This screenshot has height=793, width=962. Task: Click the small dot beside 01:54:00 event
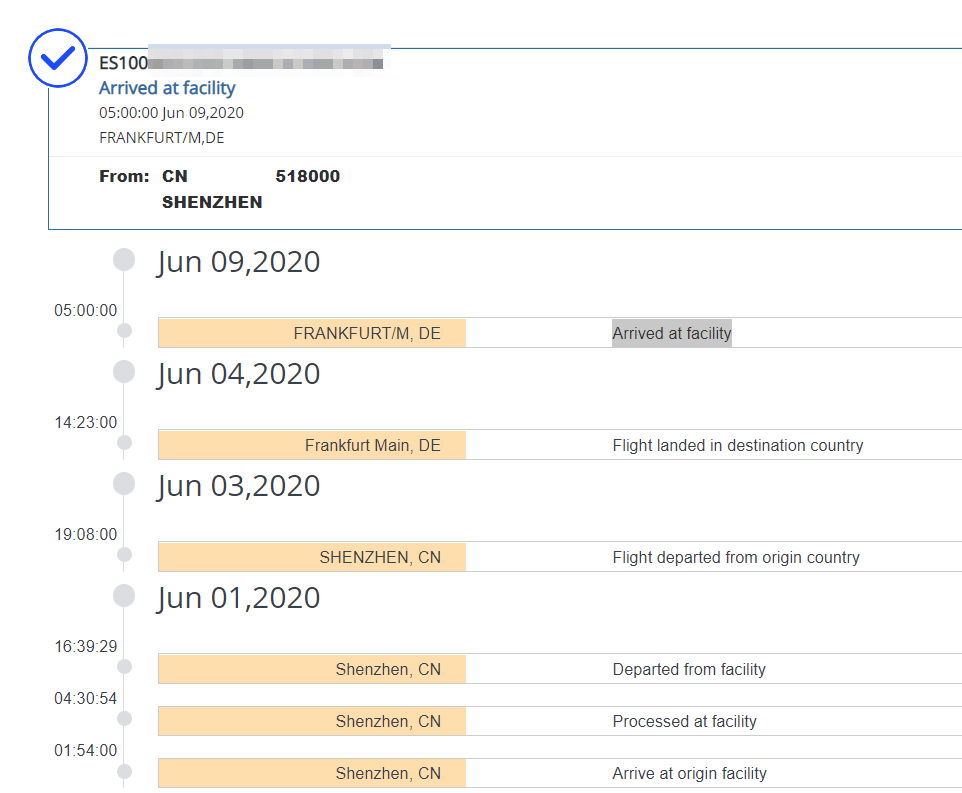(124, 771)
